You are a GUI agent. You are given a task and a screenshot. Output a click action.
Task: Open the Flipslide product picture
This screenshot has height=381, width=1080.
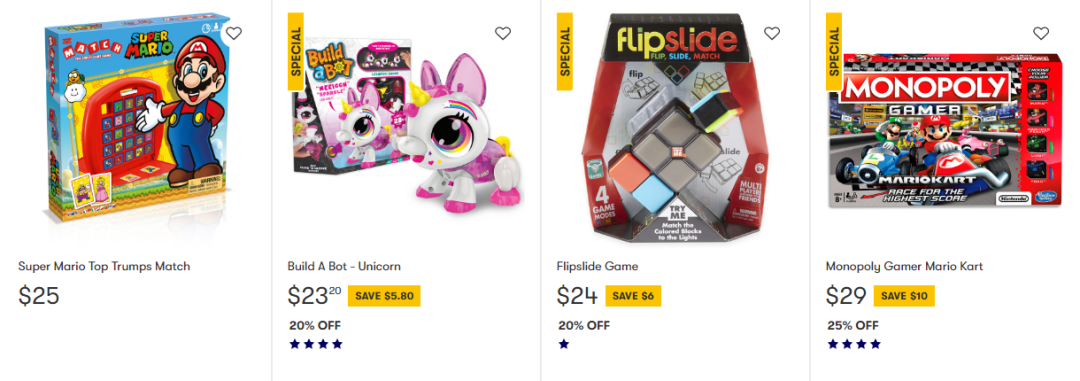click(x=674, y=128)
